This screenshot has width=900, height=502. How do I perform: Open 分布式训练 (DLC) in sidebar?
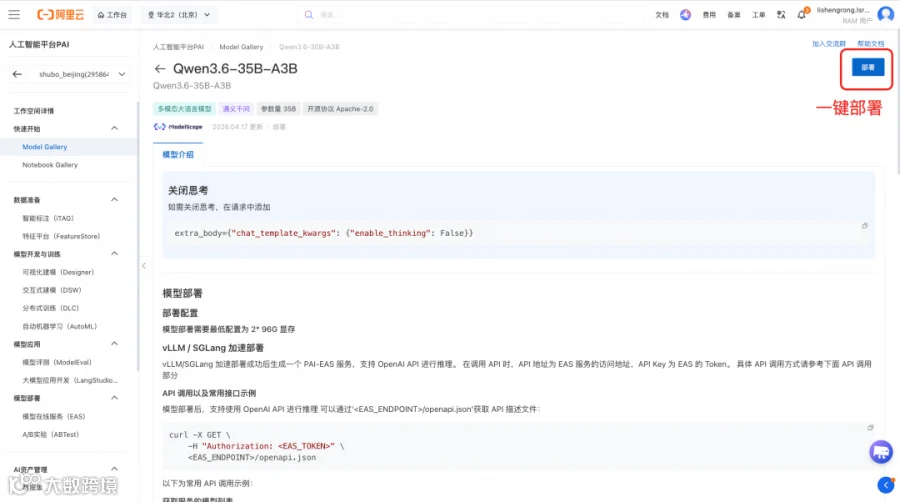(x=51, y=308)
